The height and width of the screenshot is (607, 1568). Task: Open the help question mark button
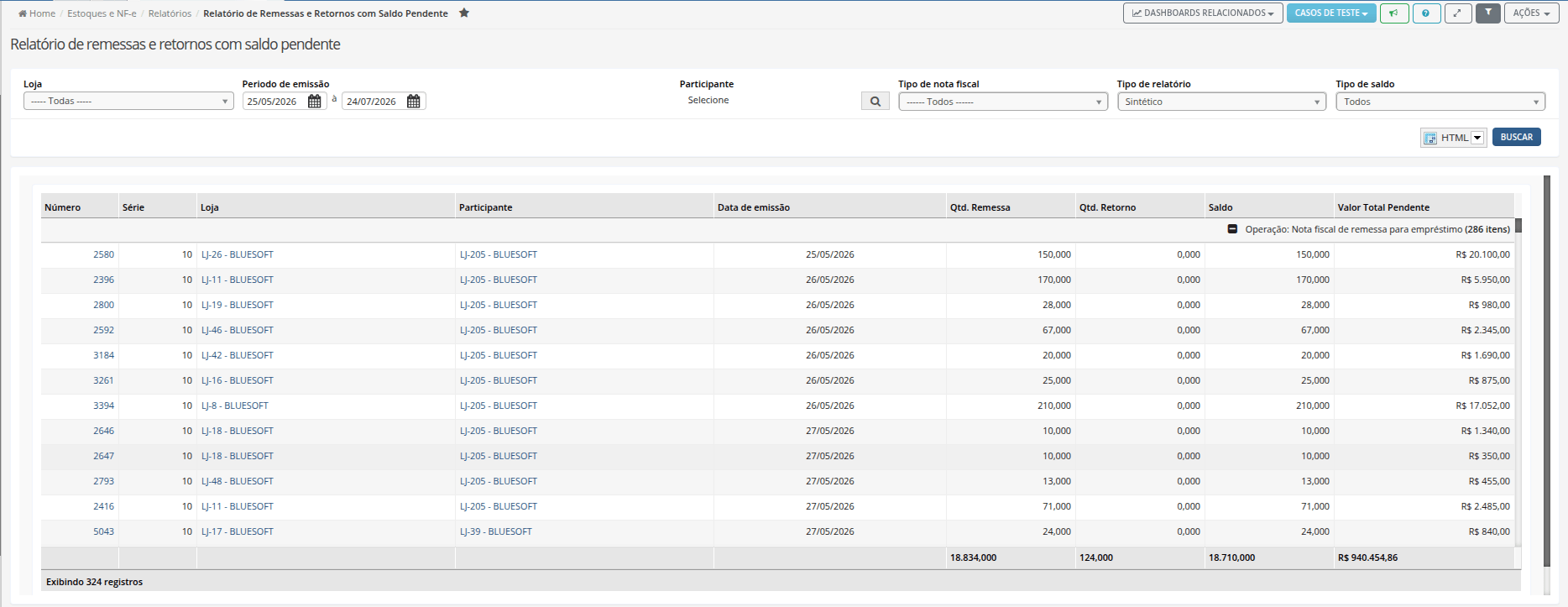(1426, 13)
